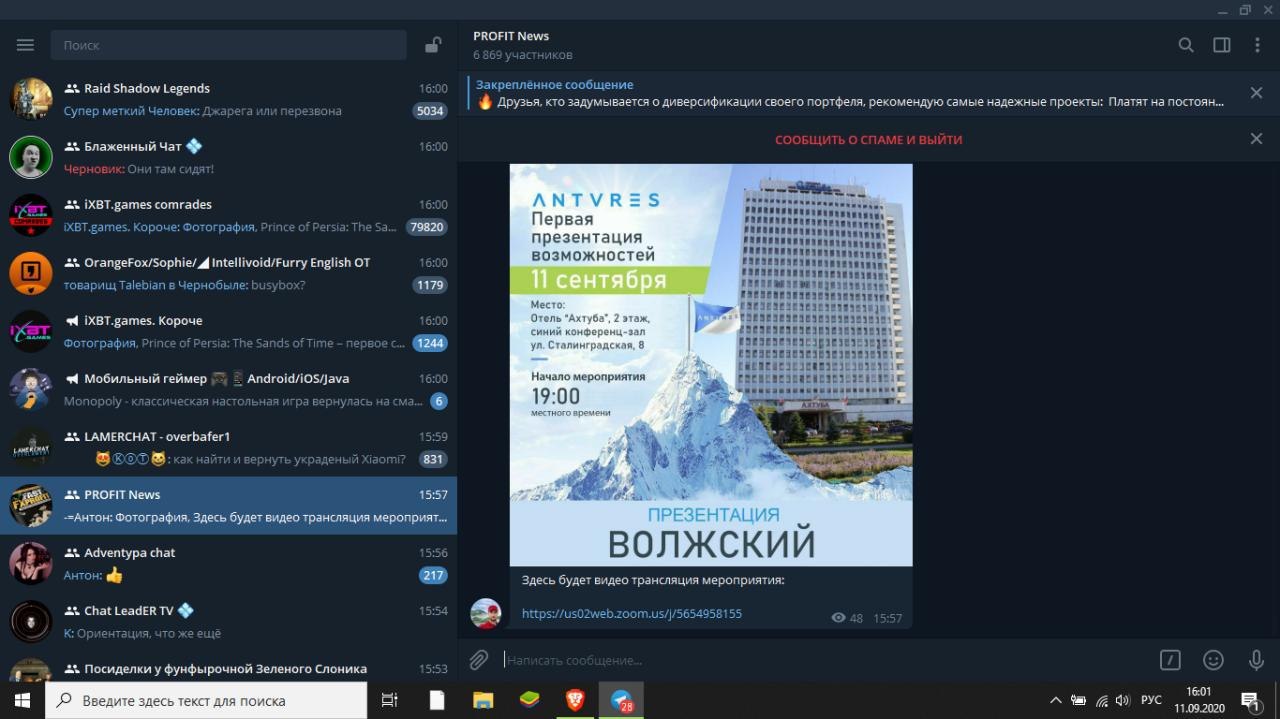Open the Мобильный геймер Android/iOS/Java channel
The height and width of the screenshot is (719, 1280).
(228, 389)
